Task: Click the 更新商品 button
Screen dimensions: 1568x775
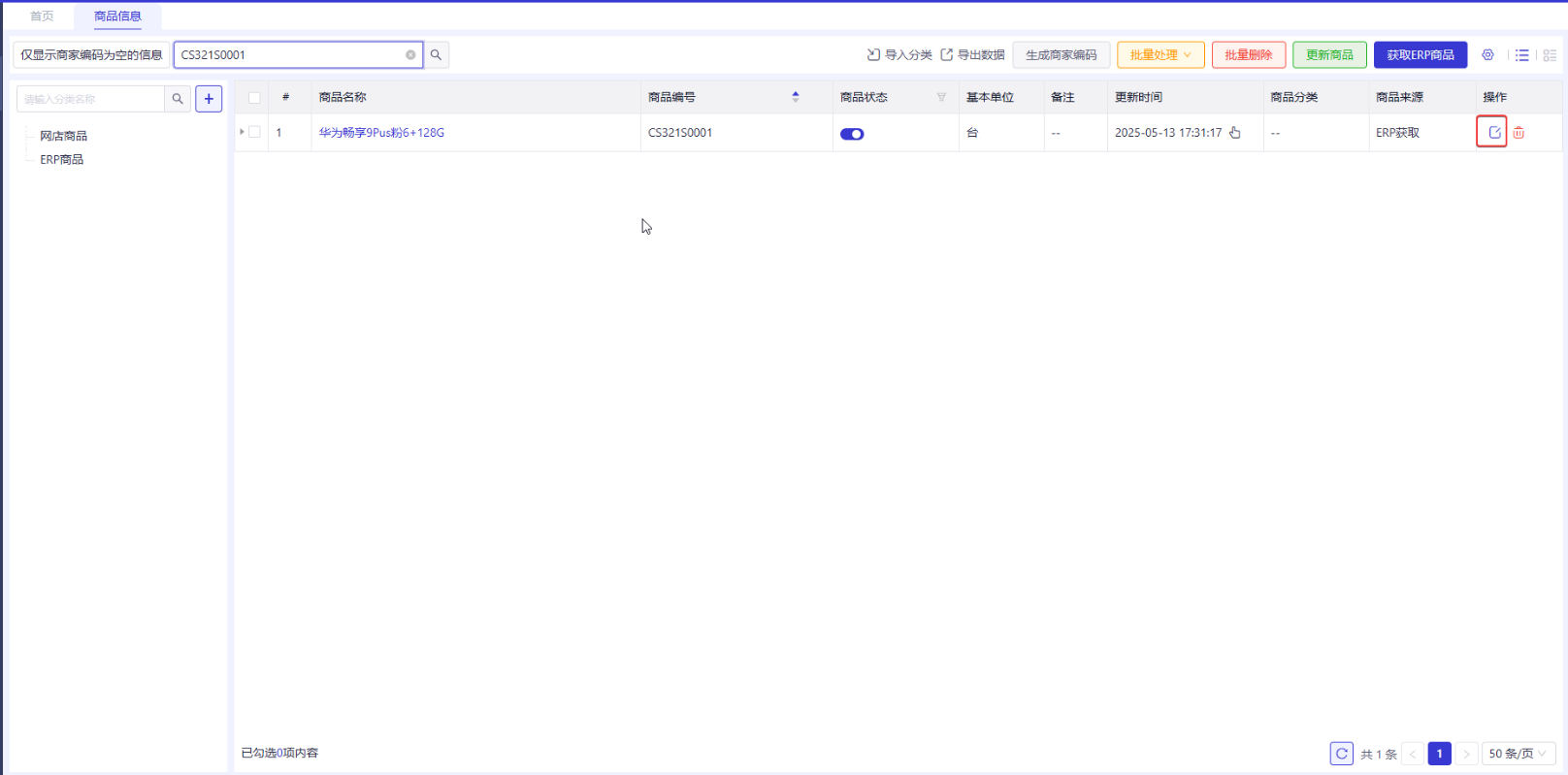Action: click(1329, 55)
